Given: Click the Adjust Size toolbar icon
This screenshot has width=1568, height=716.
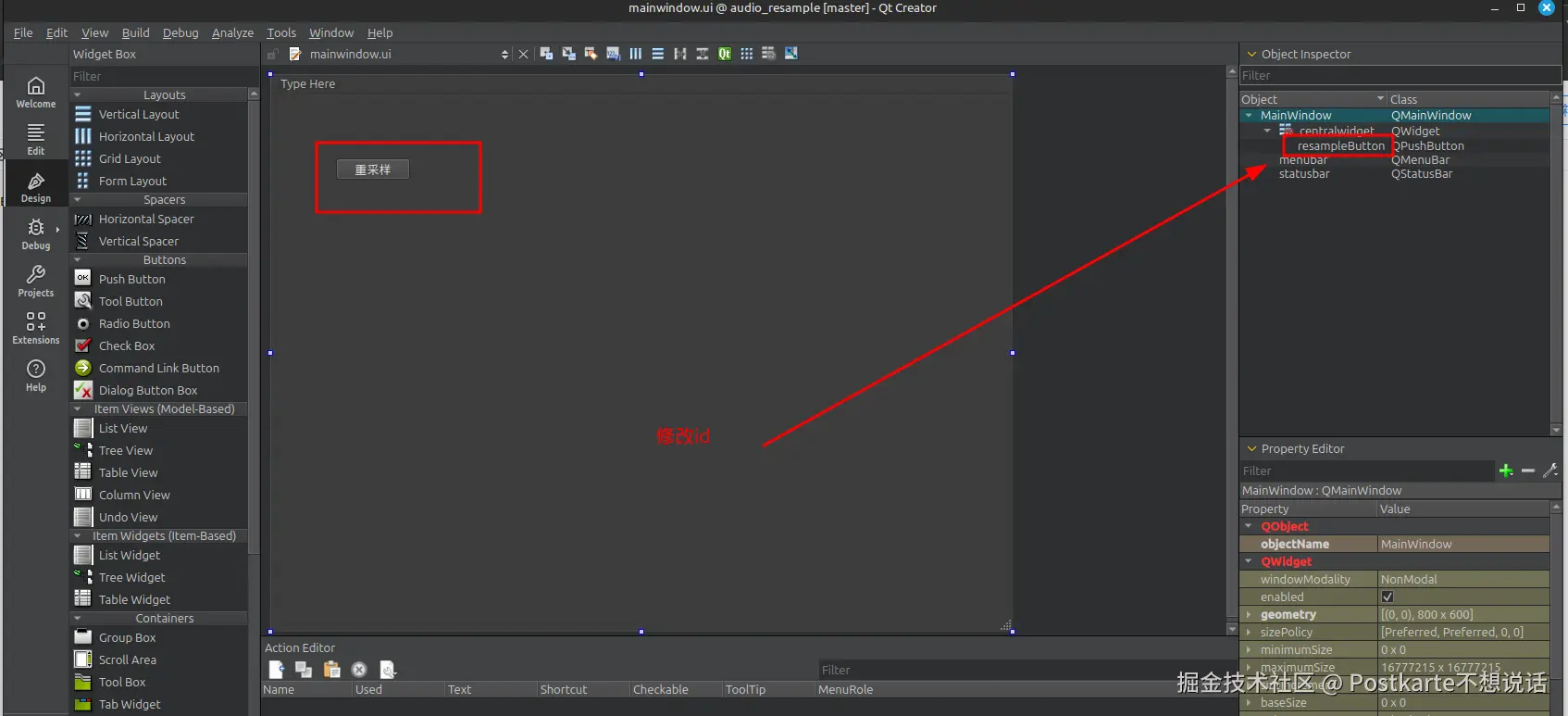Looking at the screenshot, I should click(x=790, y=54).
